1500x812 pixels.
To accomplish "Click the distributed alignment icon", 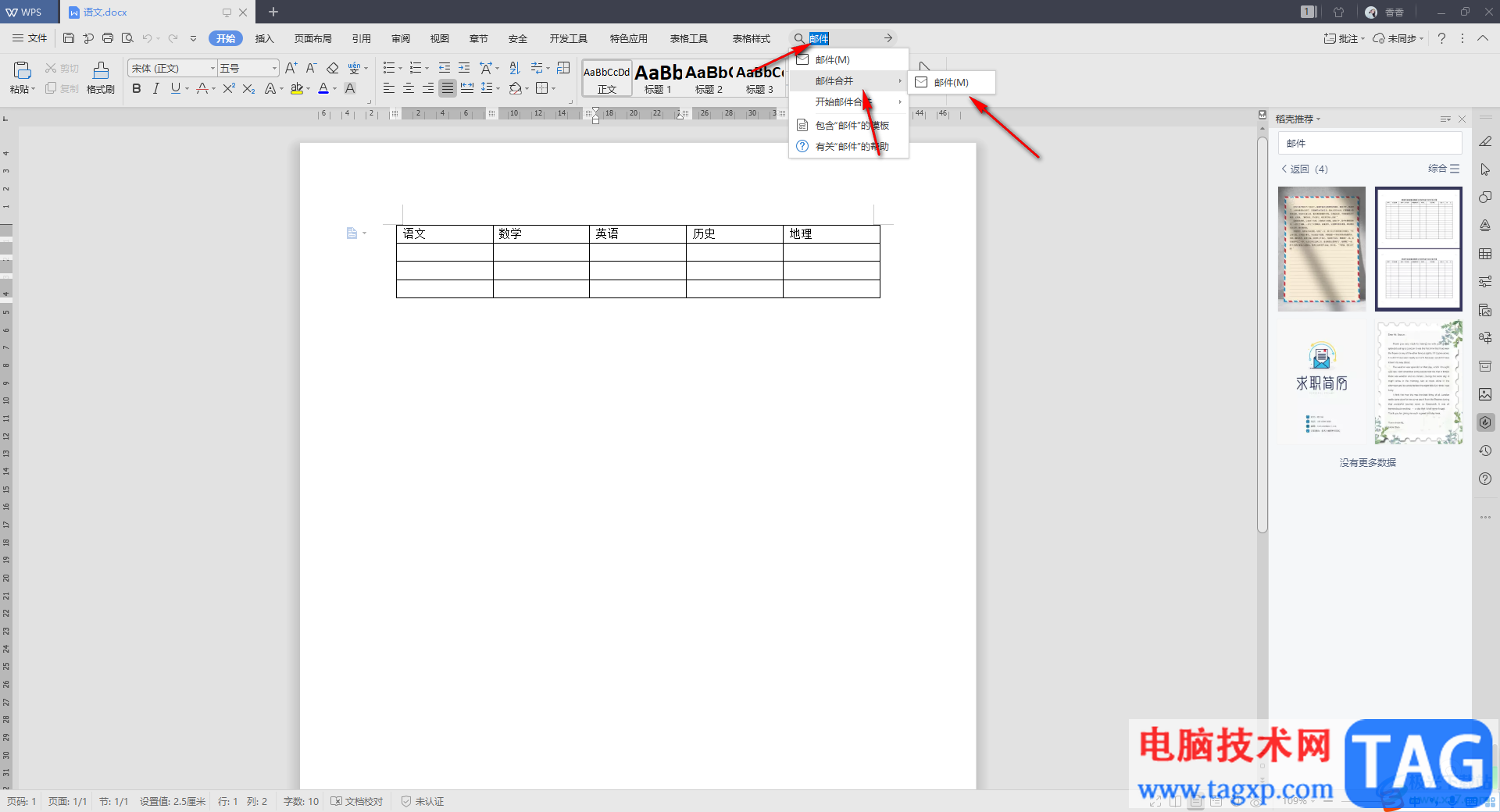I will pyautogui.click(x=467, y=88).
